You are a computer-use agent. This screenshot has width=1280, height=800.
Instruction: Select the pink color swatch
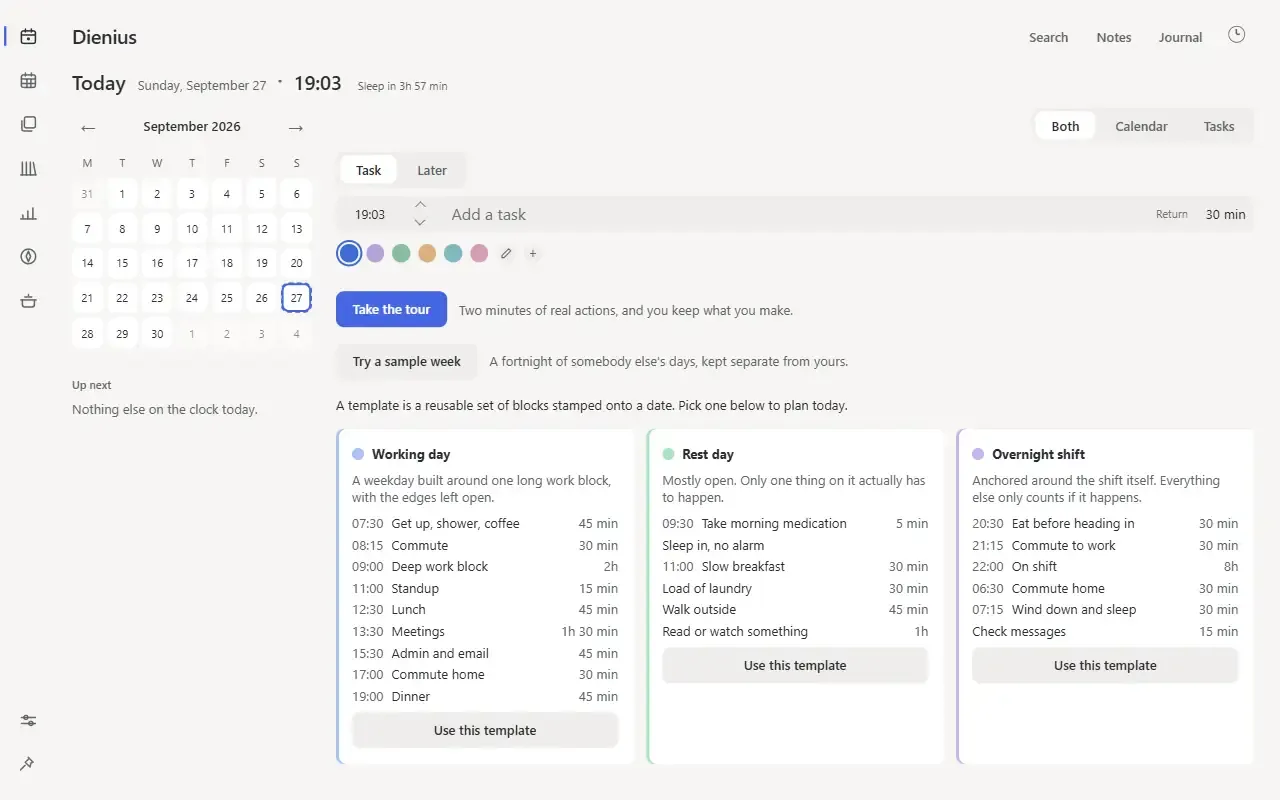tap(479, 254)
